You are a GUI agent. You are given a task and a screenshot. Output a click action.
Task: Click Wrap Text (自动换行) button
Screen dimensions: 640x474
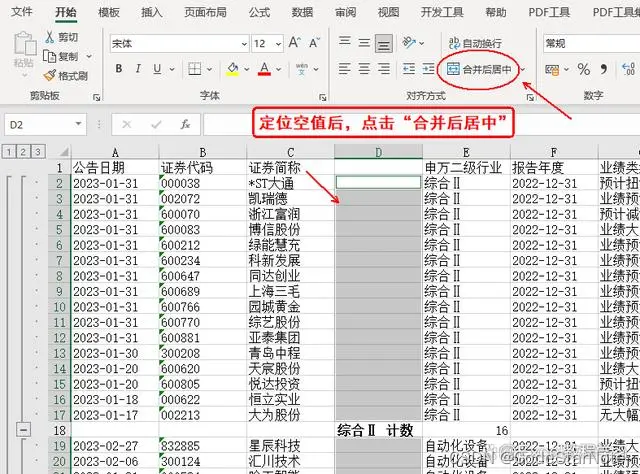pyautogui.click(x=475, y=43)
